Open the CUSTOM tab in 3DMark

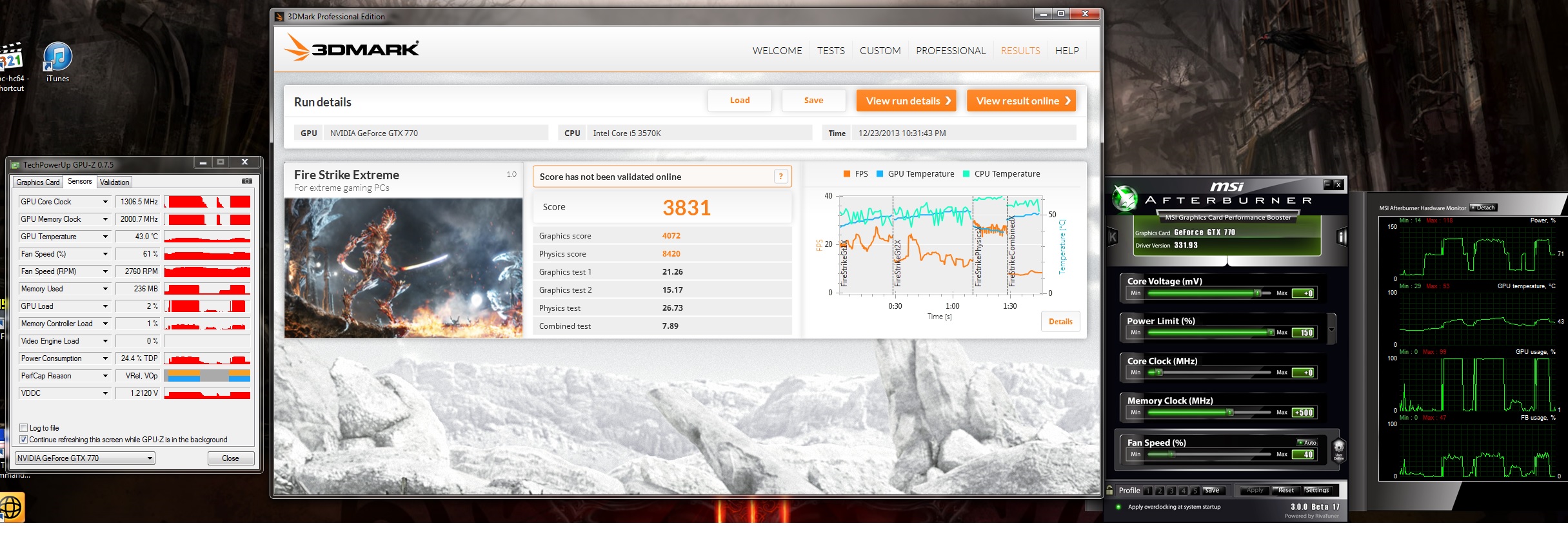coord(880,50)
